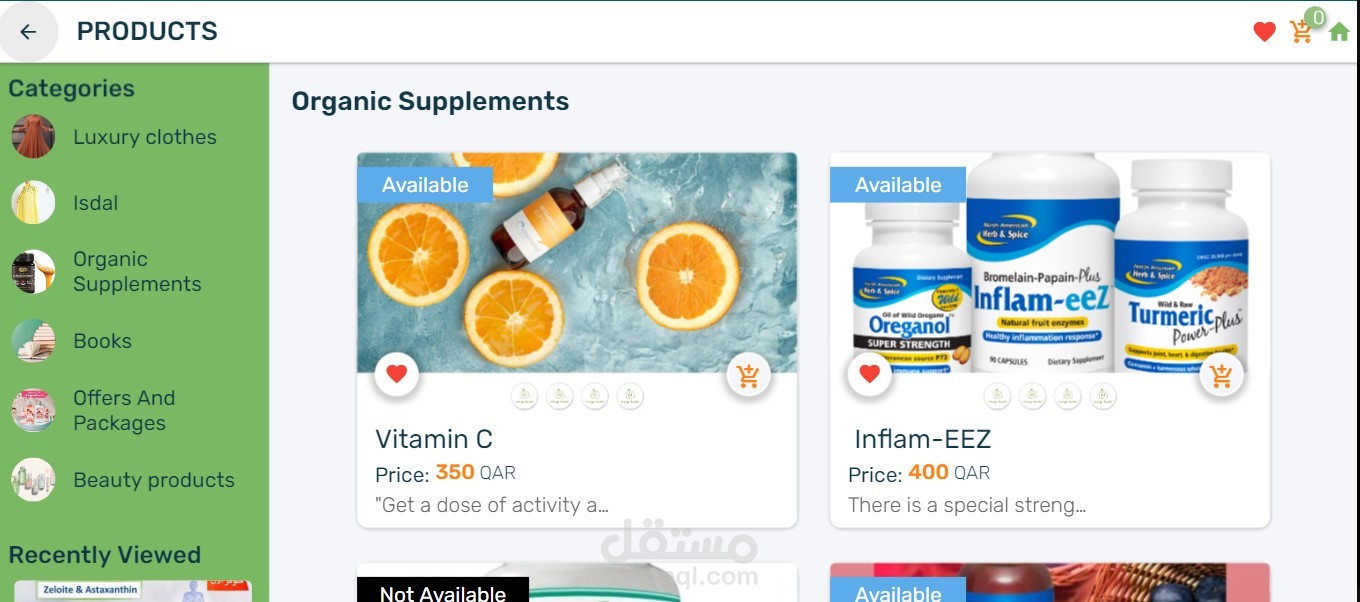Add Inflam-EEZ to the cart
Screen dimensions: 1360x602
pos(1221,376)
